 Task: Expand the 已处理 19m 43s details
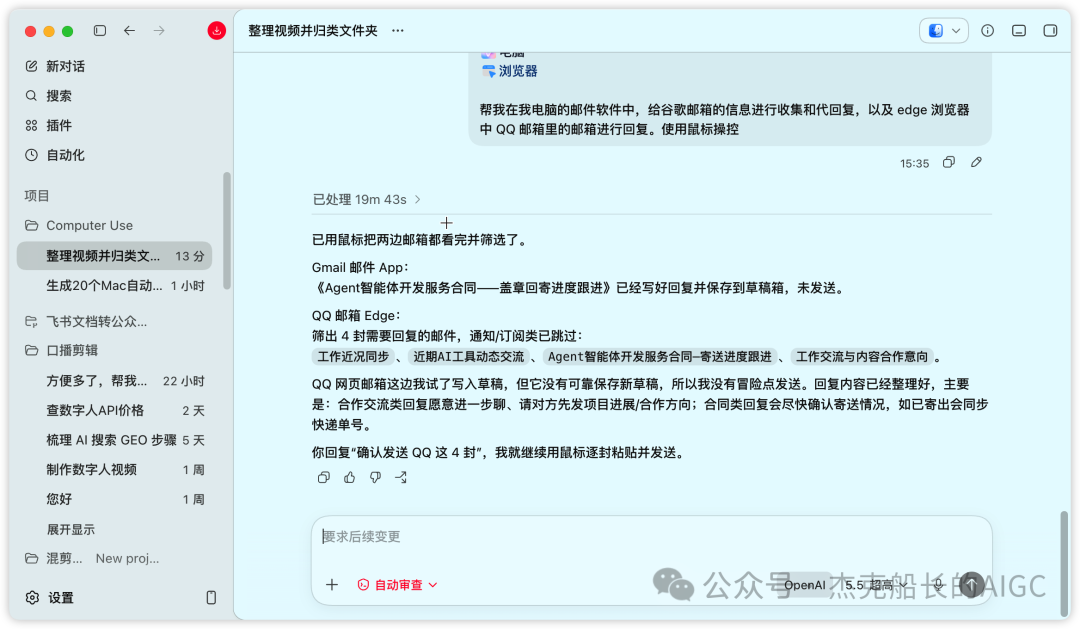point(366,199)
